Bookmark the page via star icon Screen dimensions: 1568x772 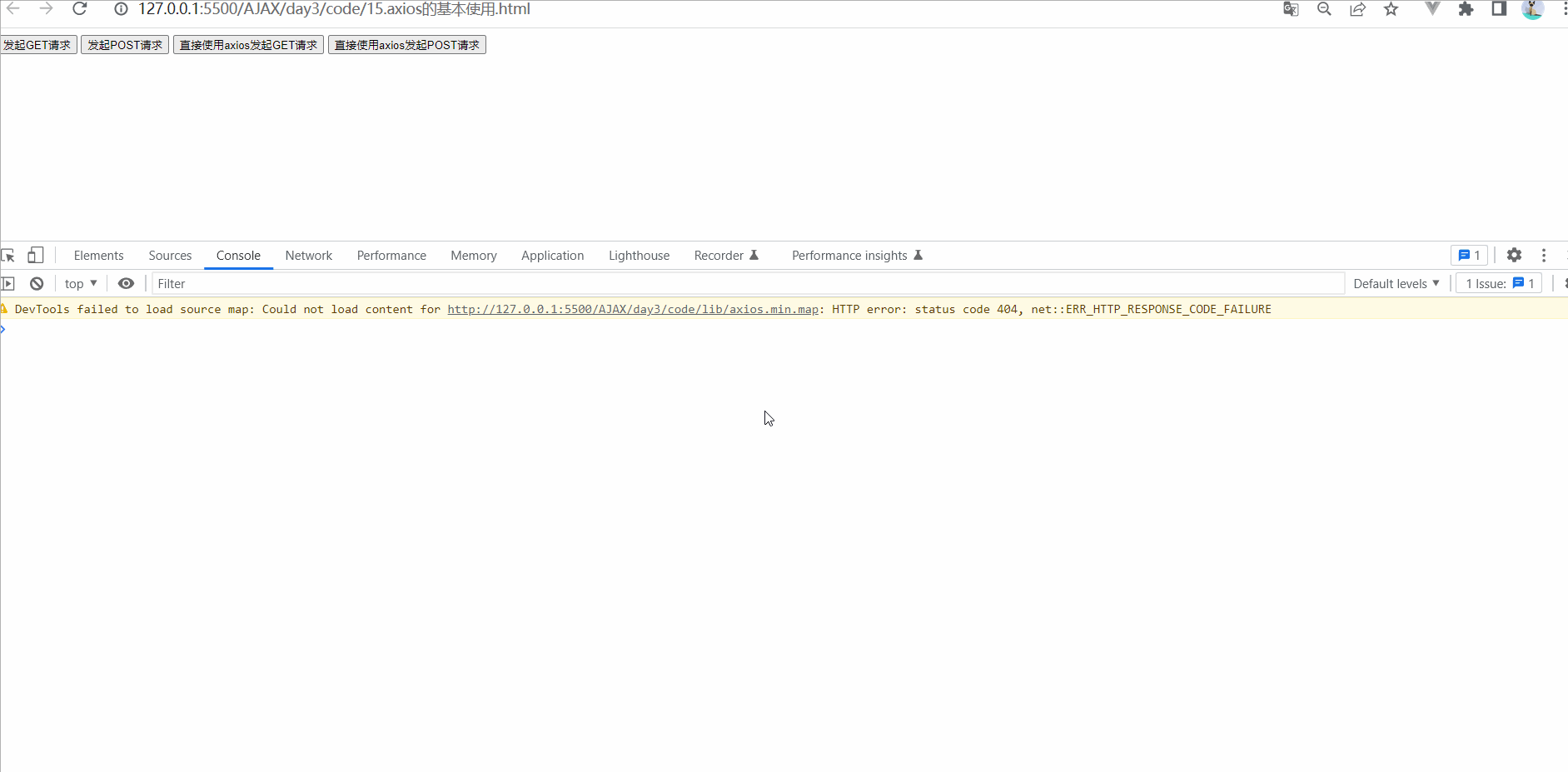click(1391, 9)
